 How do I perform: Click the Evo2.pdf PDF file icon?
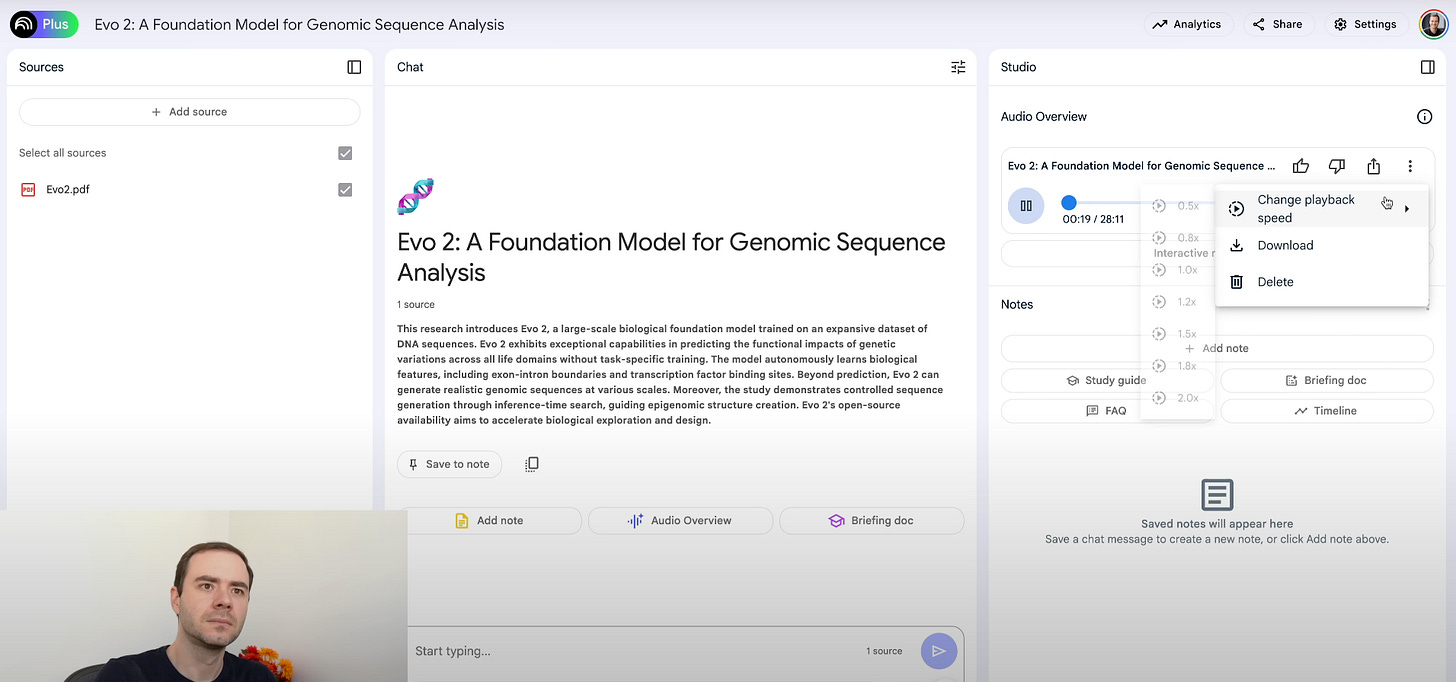(x=28, y=189)
